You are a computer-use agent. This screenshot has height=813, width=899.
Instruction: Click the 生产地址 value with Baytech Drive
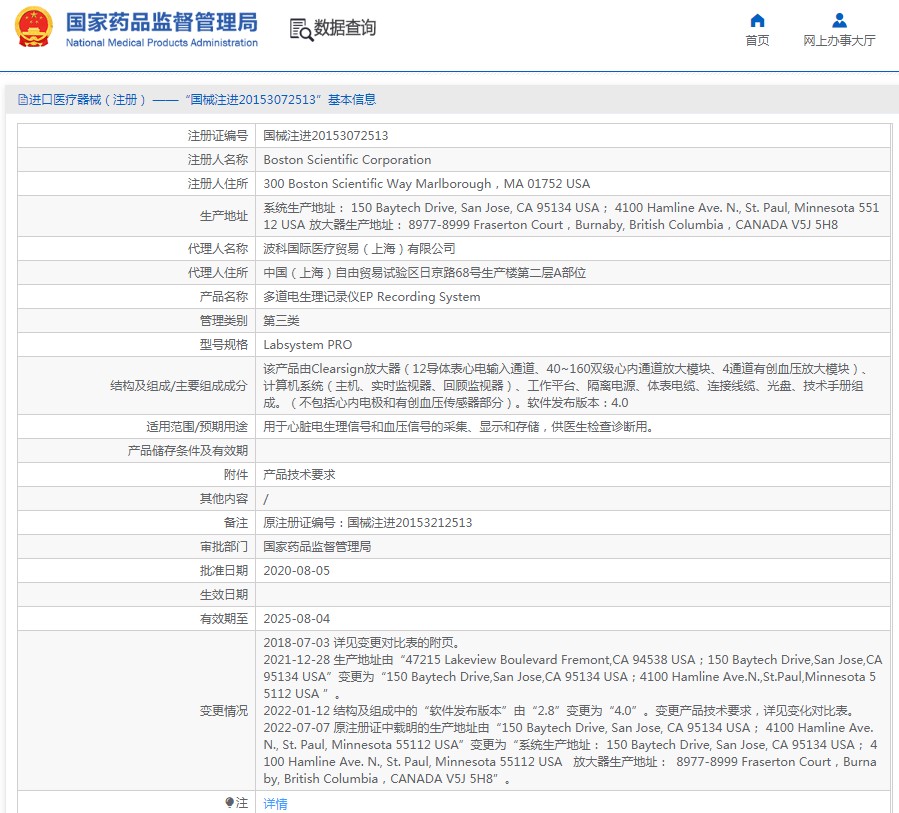pos(571,216)
